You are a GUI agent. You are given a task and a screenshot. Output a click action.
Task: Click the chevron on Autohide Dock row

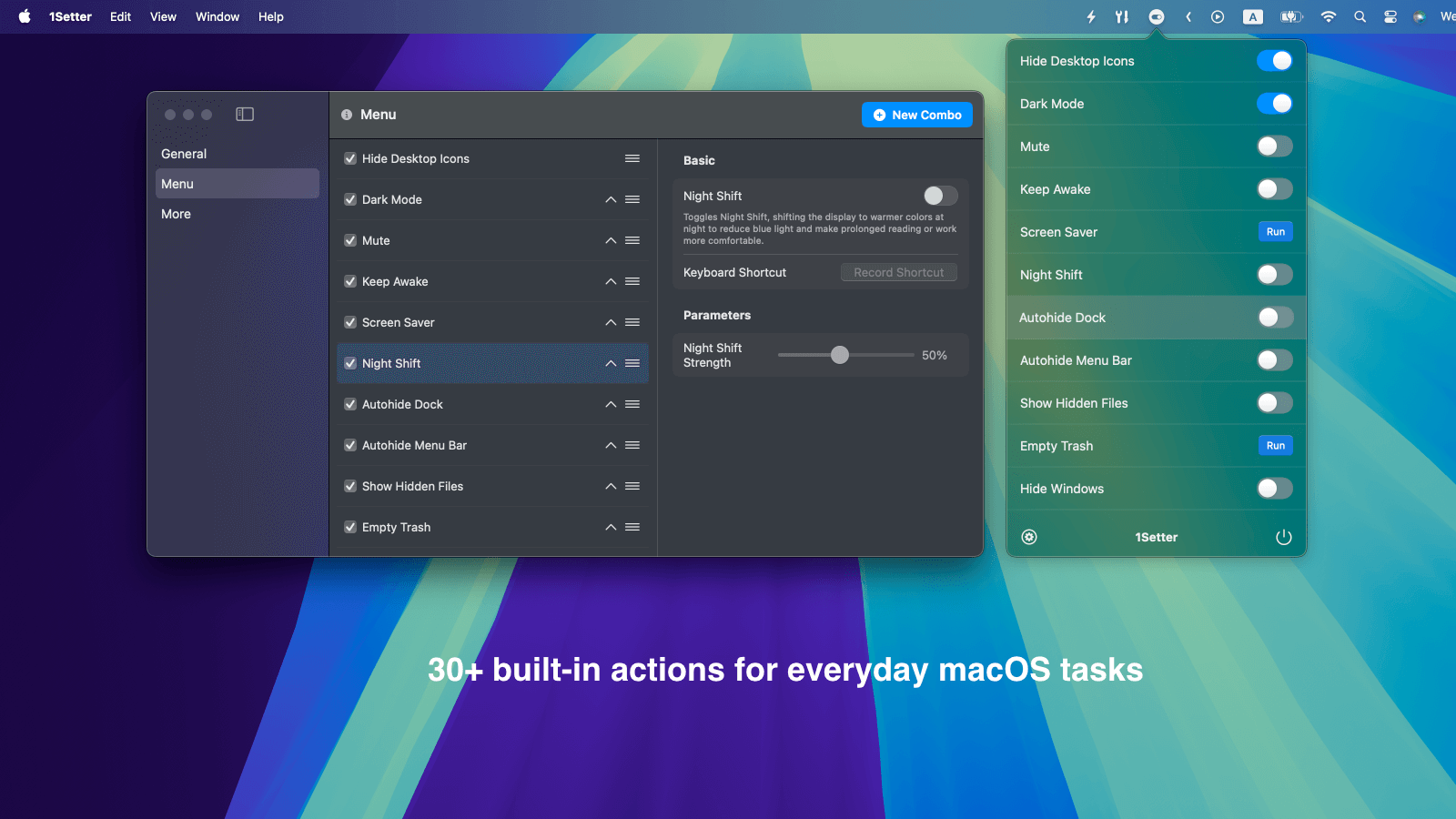(x=611, y=404)
